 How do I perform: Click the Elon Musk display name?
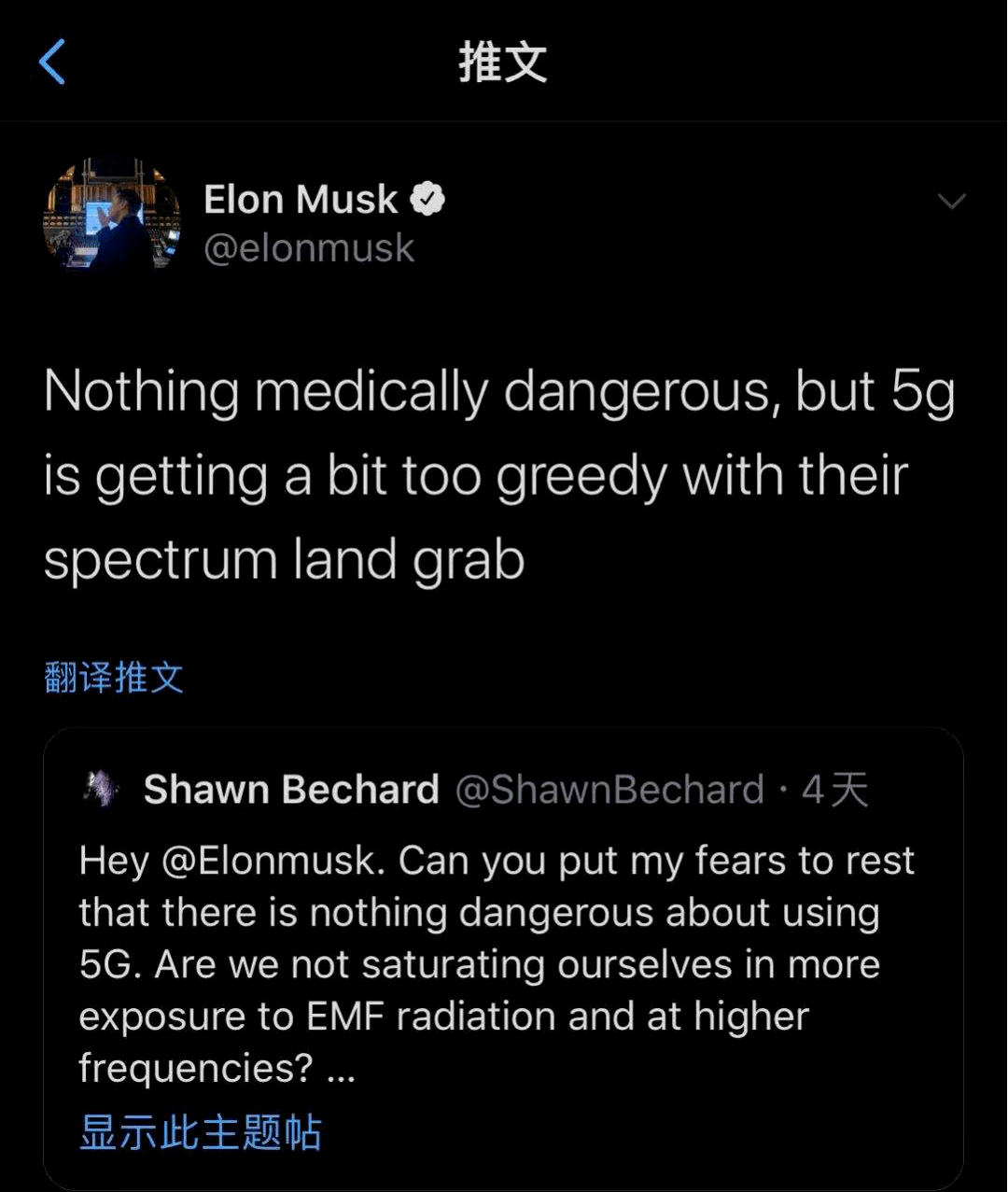click(x=301, y=200)
